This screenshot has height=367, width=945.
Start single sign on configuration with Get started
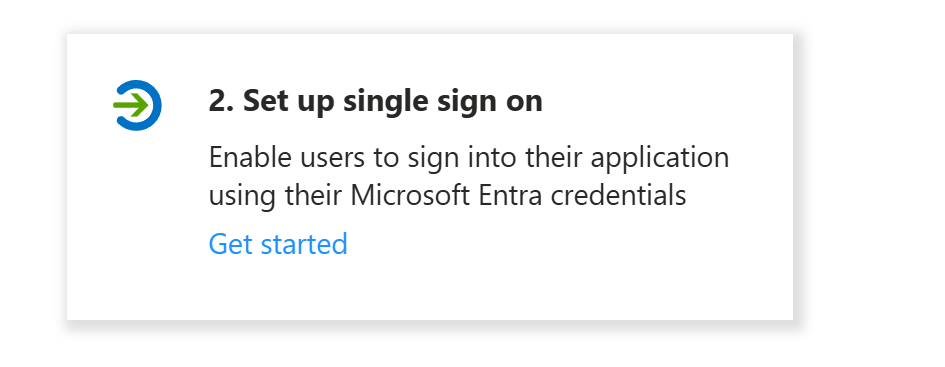click(278, 244)
